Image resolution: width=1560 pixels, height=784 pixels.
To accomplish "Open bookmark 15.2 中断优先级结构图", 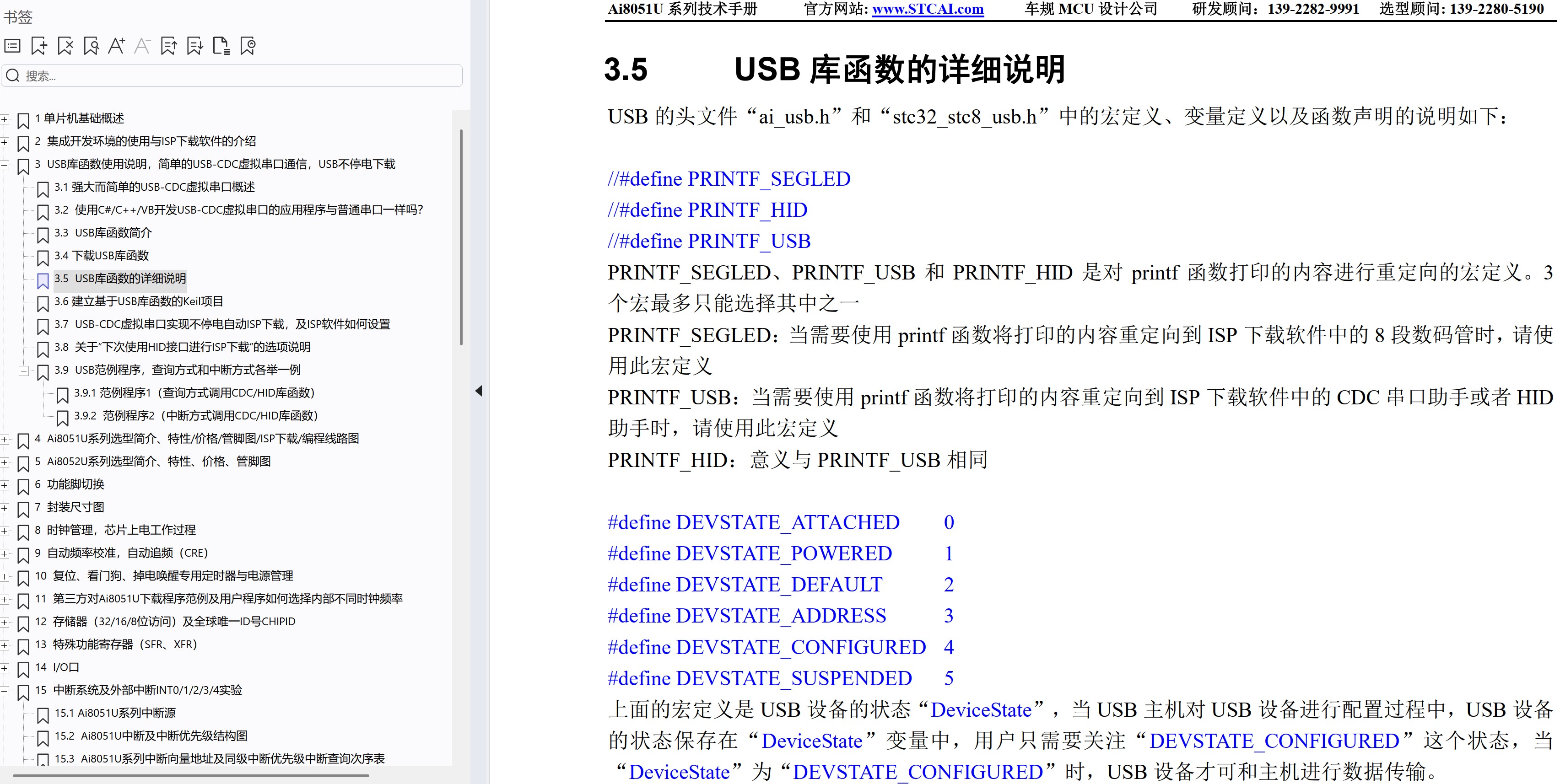I will point(151,736).
